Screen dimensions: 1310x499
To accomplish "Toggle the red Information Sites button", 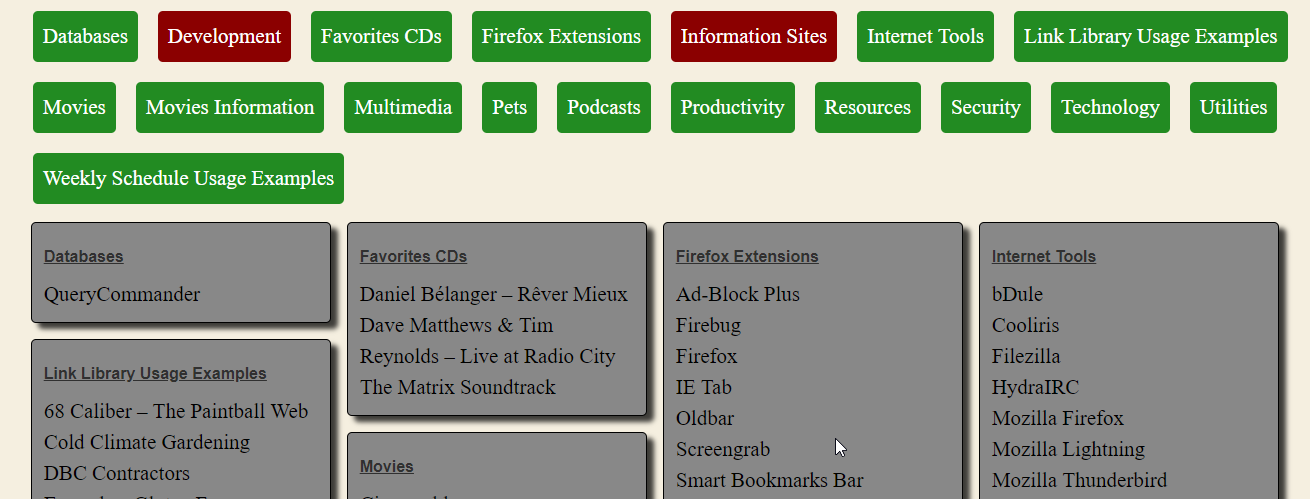I will click(754, 37).
